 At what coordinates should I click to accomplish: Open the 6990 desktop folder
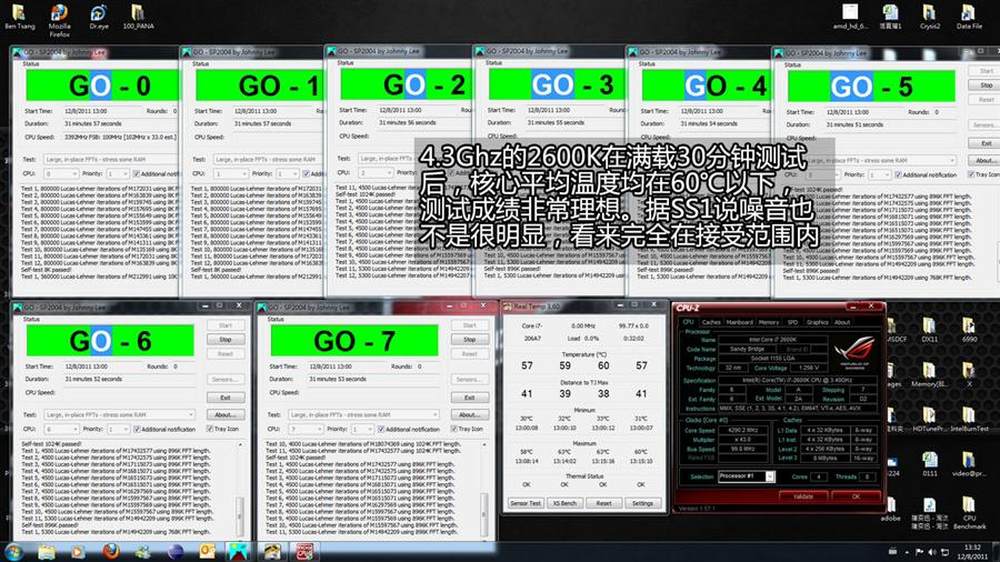coord(969,330)
